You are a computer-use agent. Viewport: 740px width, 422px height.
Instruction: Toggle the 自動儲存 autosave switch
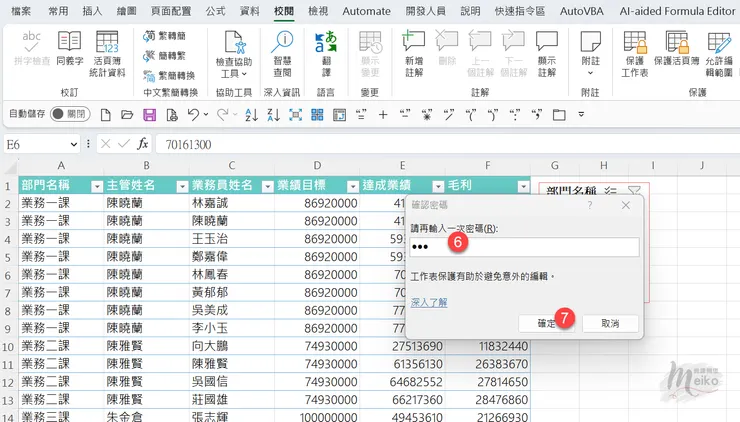76,114
